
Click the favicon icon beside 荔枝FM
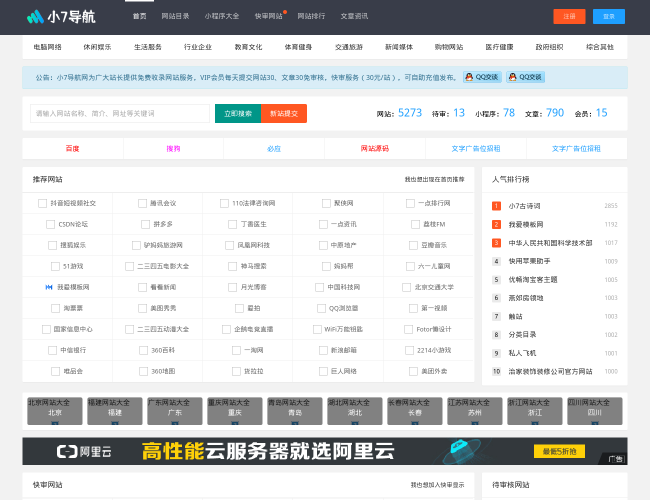point(415,224)
